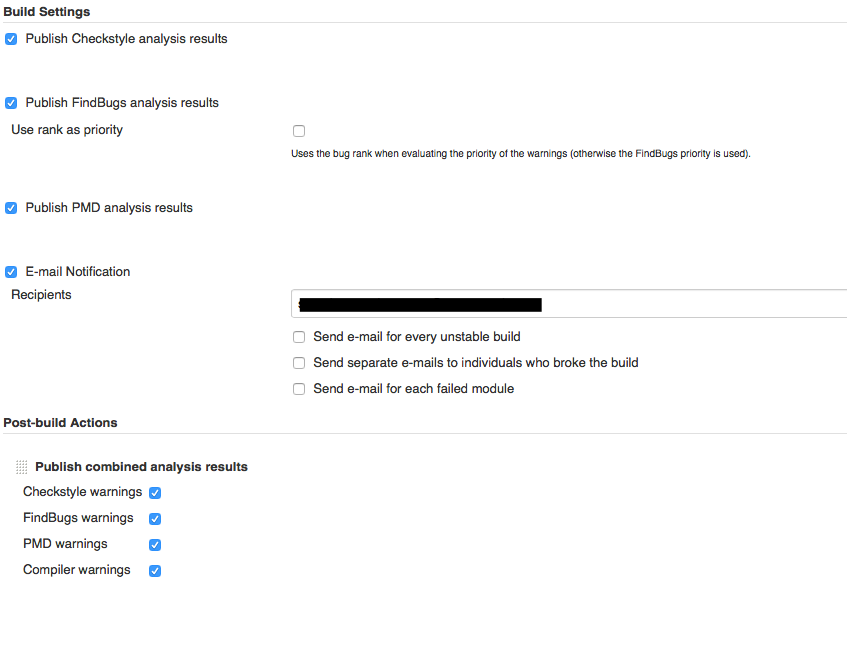Select the Publish combined analysis results title
The image size is (847, 646).
click(x=141, y=467)
